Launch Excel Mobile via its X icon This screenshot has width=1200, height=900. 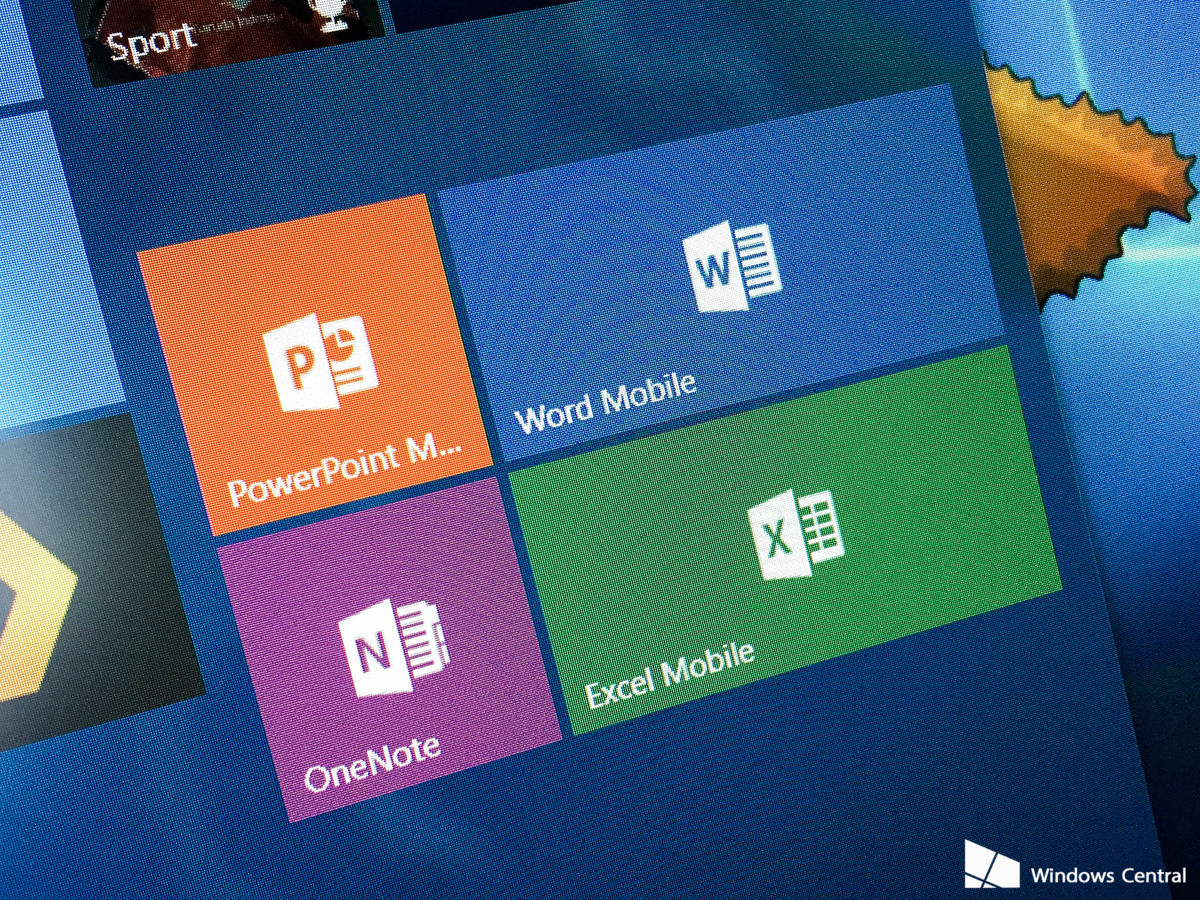[x=797, y=533]
